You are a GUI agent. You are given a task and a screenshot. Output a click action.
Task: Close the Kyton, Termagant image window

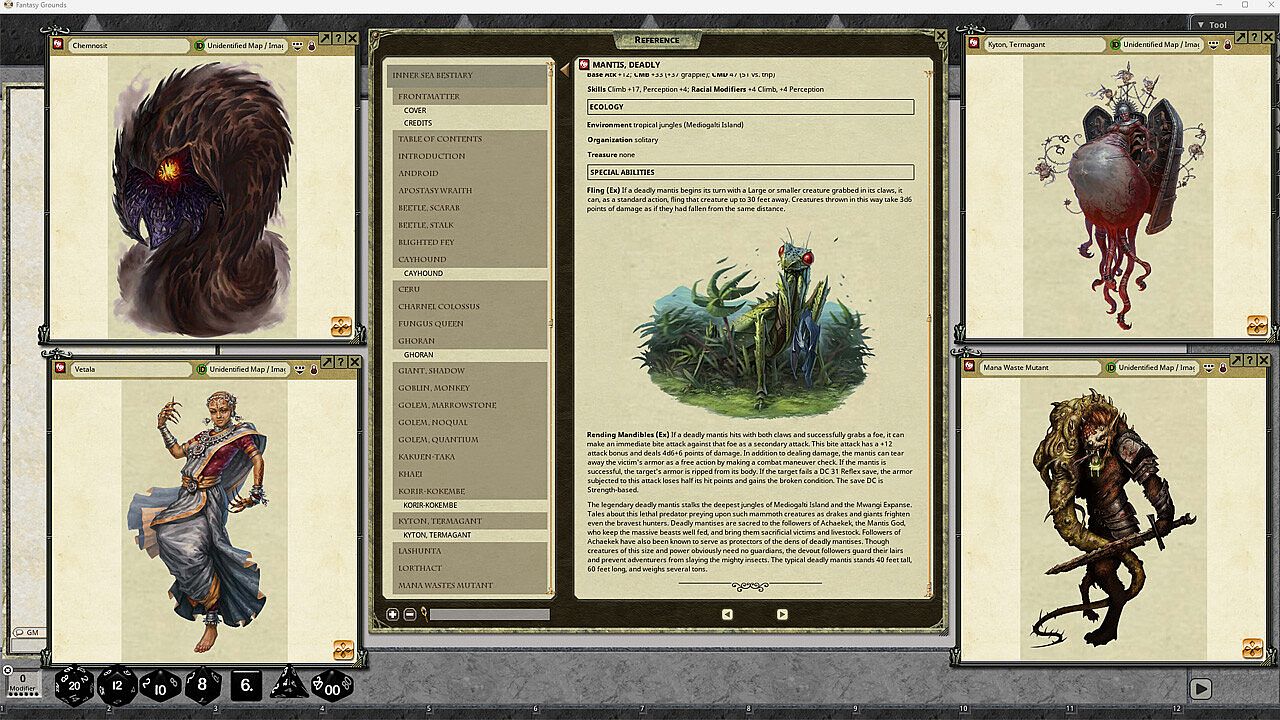[x=1266, y=38]
